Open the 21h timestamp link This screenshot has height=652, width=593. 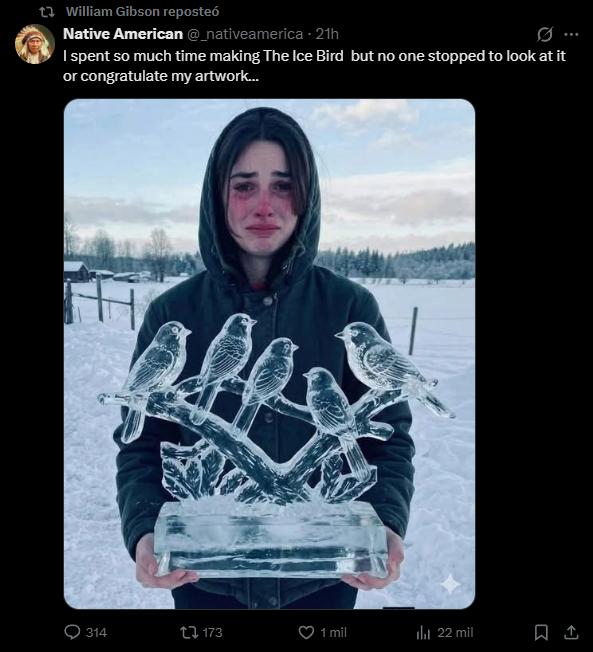coord(327,34)
